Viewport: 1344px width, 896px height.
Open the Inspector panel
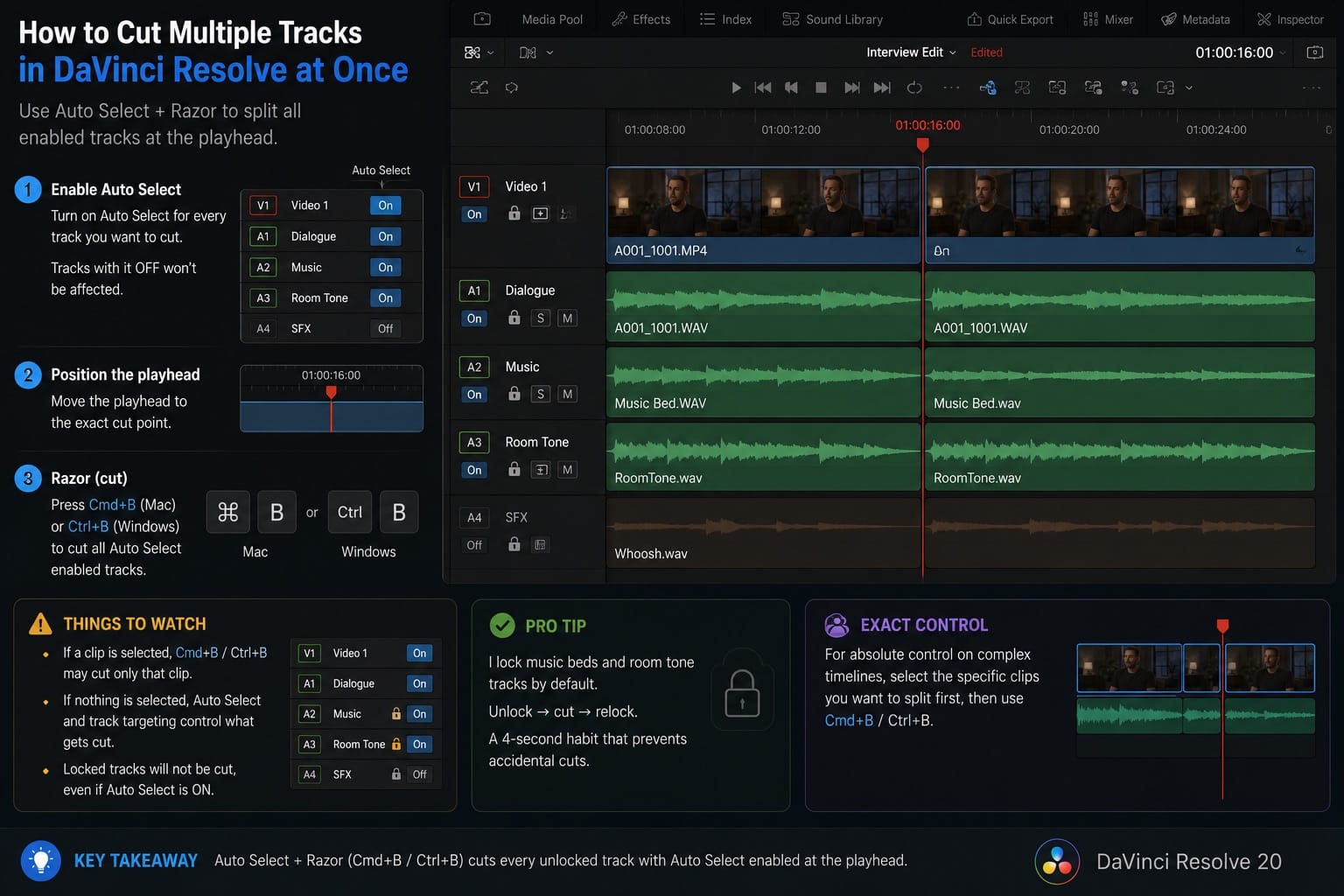[x=1291, y=19]
